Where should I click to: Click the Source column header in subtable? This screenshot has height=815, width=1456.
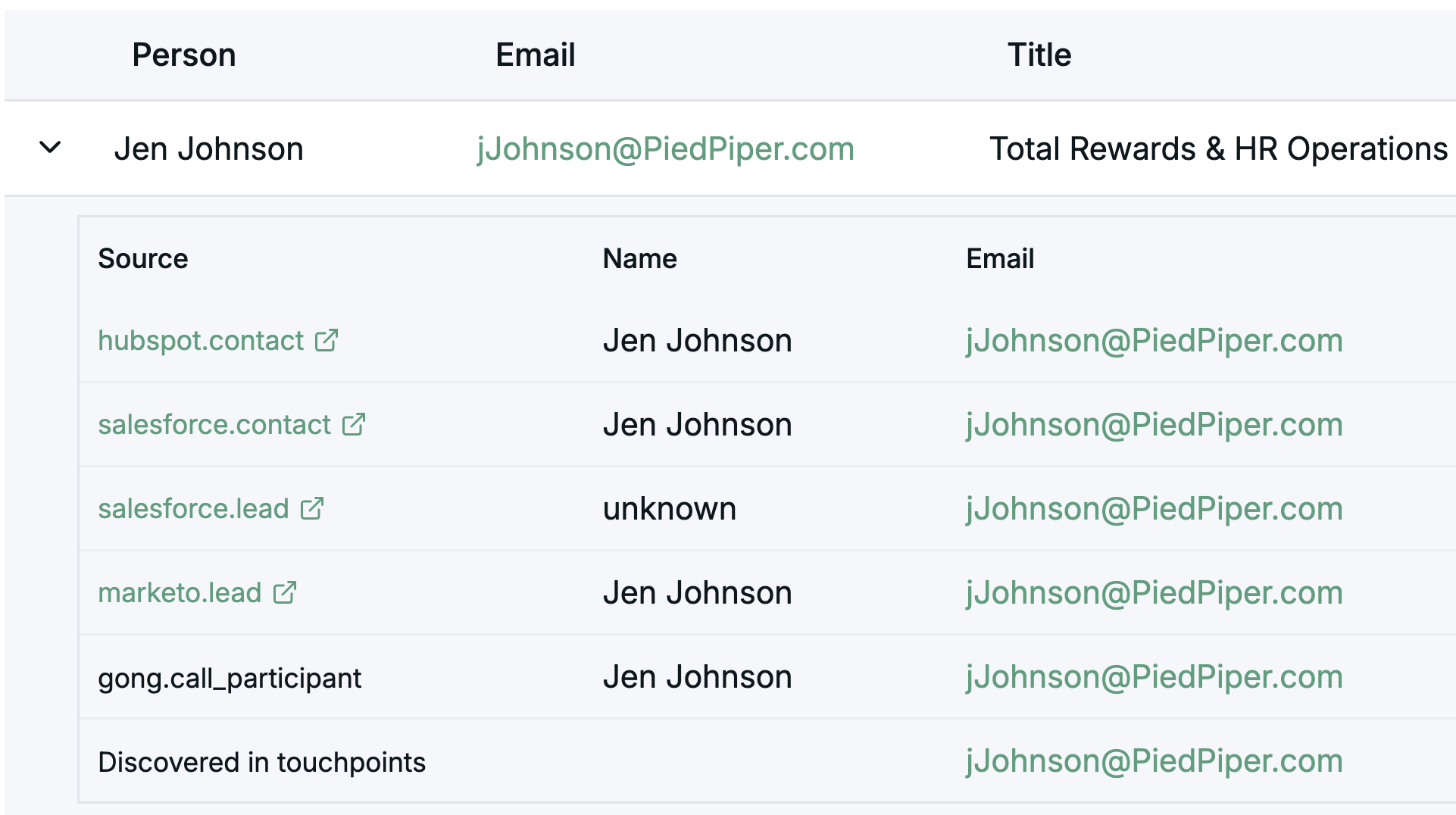[x=143, y=259]
